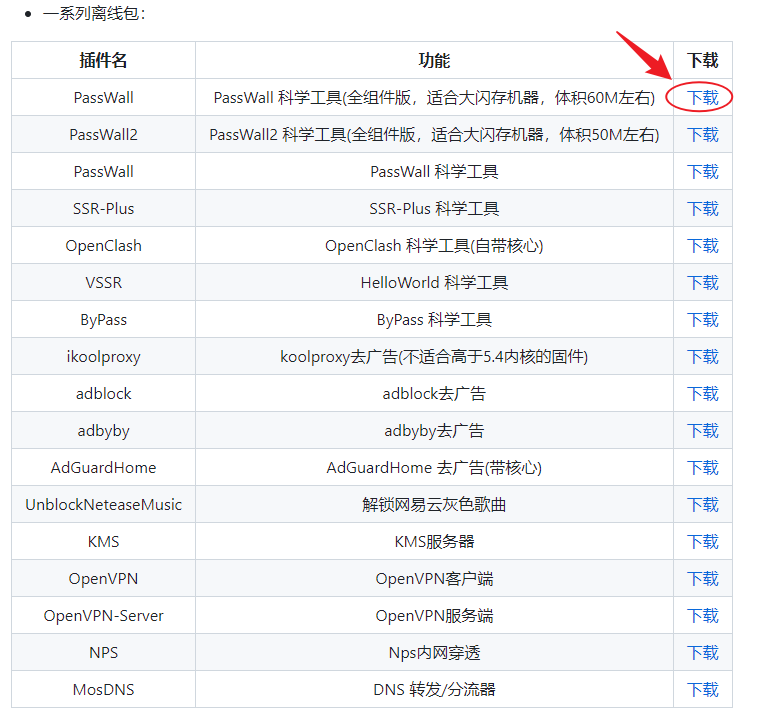Select the OpenVPN客户端 description cell
The image size is (757, 722).
pyautogui.click(x=434, y=579)
